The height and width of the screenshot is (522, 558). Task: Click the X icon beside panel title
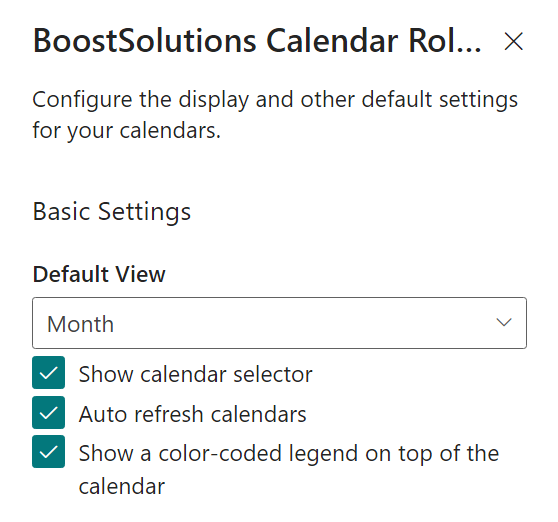(513, 41)
